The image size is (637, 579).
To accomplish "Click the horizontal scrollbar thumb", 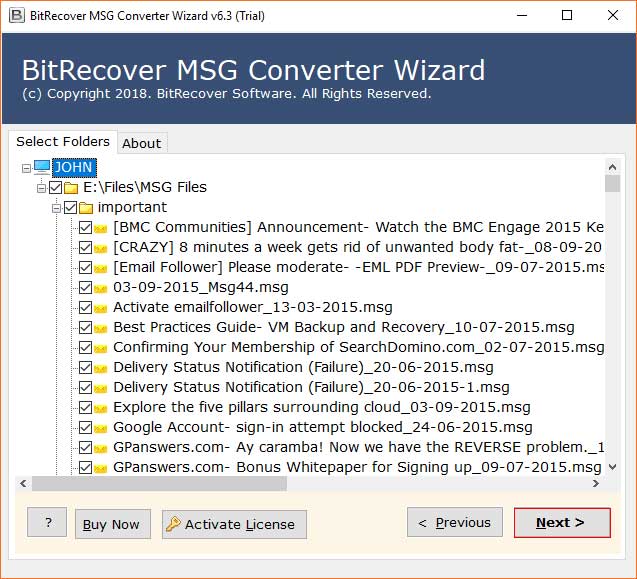I will point(159,484).
